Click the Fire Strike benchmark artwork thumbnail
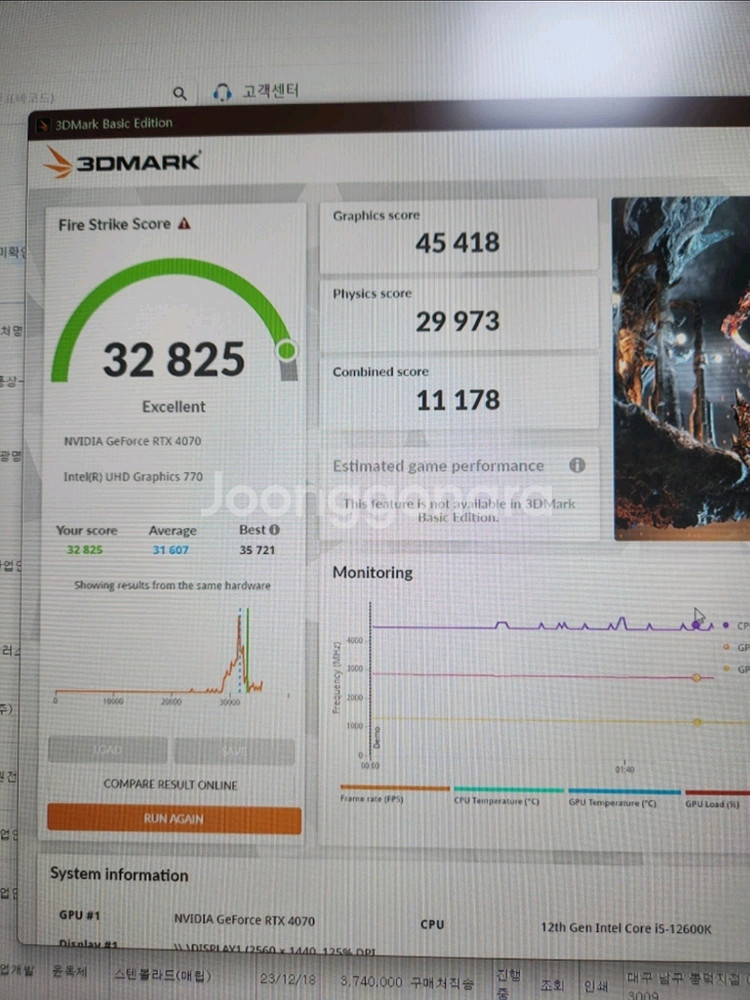750x1000 pixels. pyautogui.click(x=680, y=368)
